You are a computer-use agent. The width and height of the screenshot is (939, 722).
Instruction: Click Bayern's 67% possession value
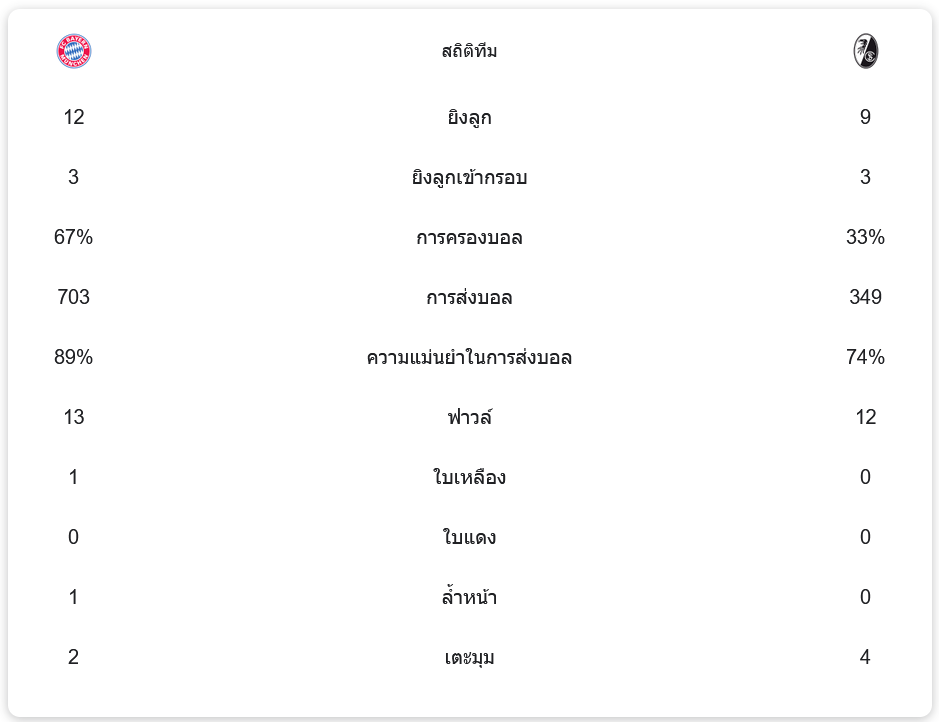(74, 238)
